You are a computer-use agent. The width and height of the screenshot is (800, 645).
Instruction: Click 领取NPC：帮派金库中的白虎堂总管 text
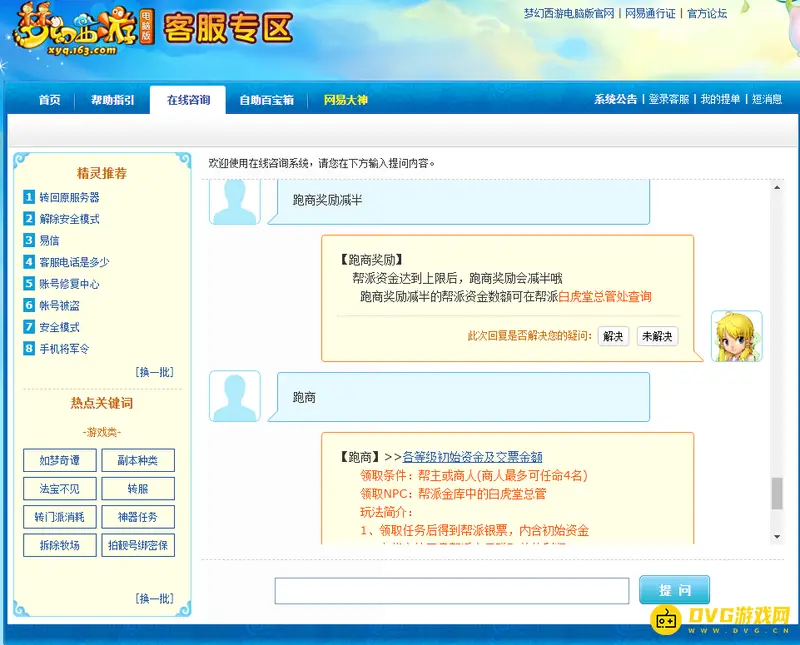[453, 493]
